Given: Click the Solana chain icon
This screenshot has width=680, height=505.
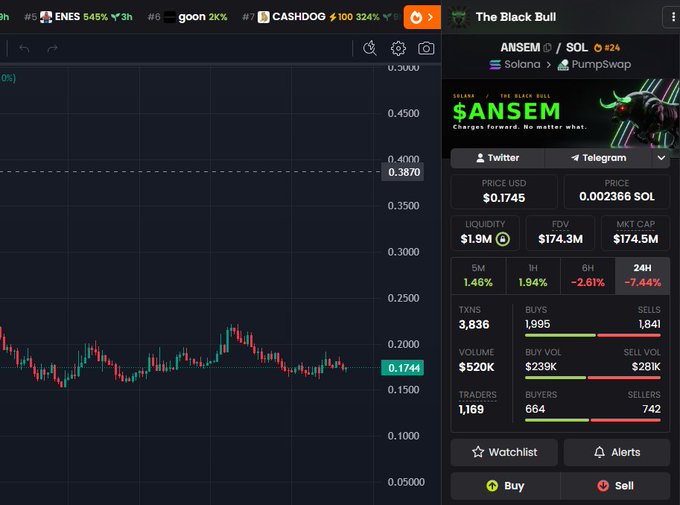Looking at the screenshot, I should click(x=495, y=65).
